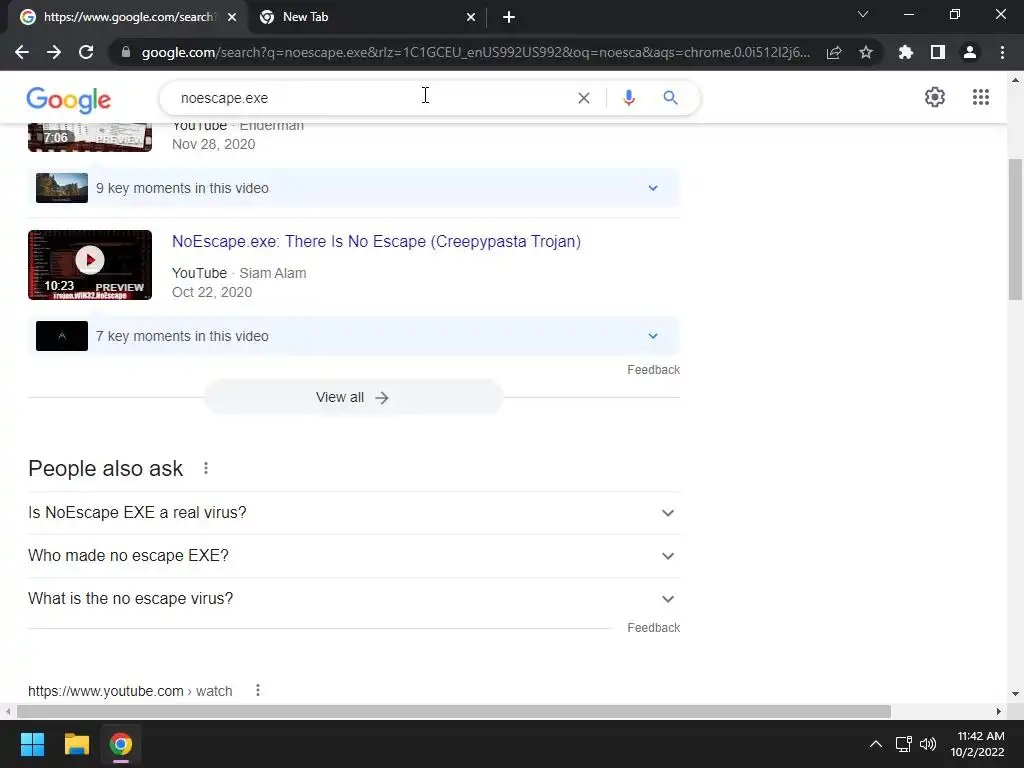The width and height of the screenshot is (1024, 768).
Task: Click the Siam Alam channel name
Action: coord(273,273)
